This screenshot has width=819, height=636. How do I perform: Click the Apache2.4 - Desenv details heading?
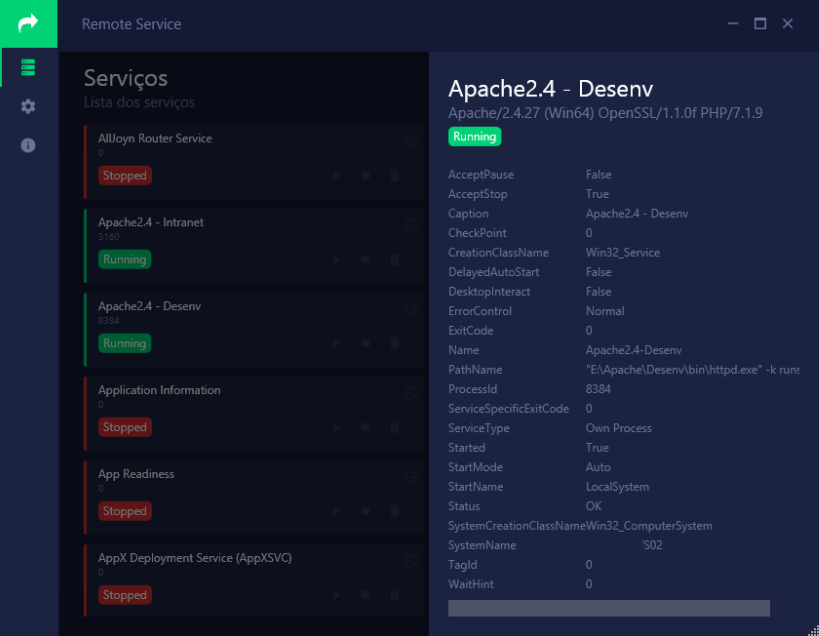(551, 89)
